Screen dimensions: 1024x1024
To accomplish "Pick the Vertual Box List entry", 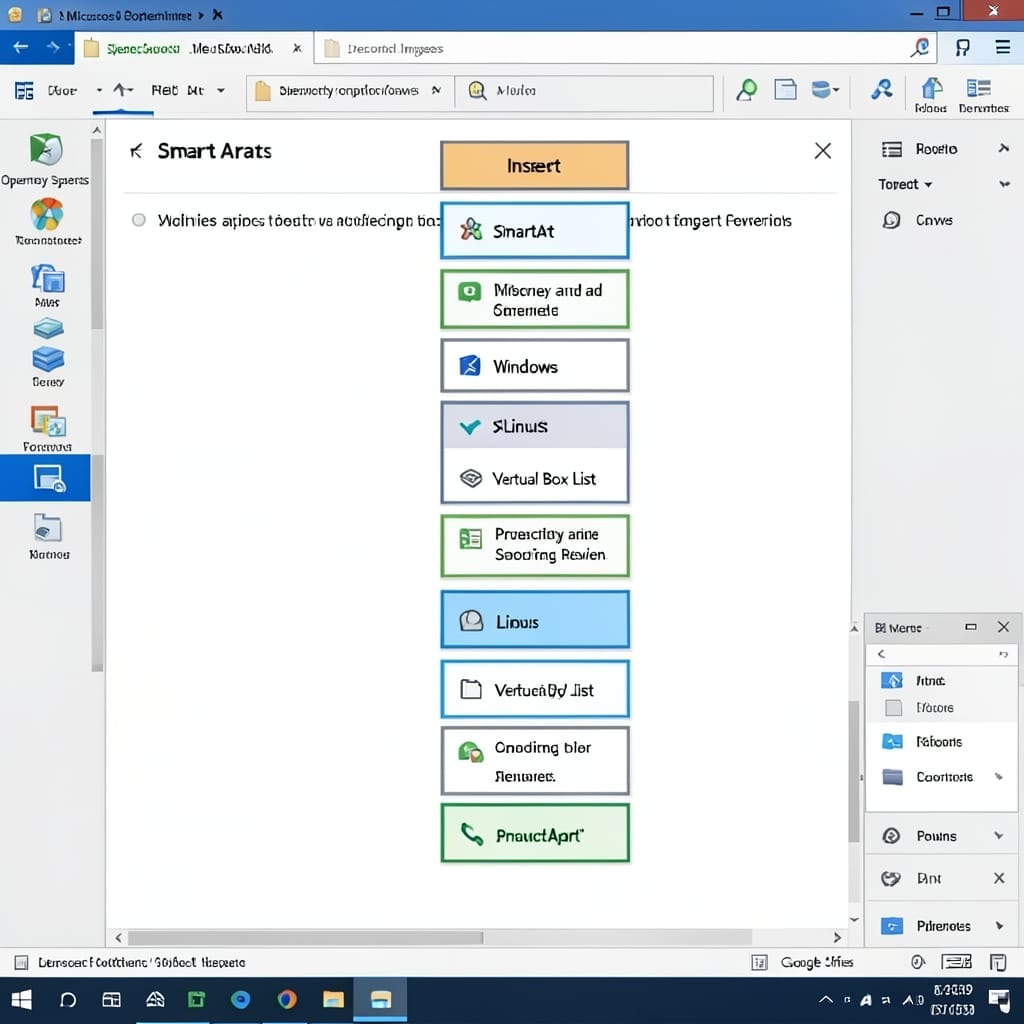I will (x=534, y=478).
